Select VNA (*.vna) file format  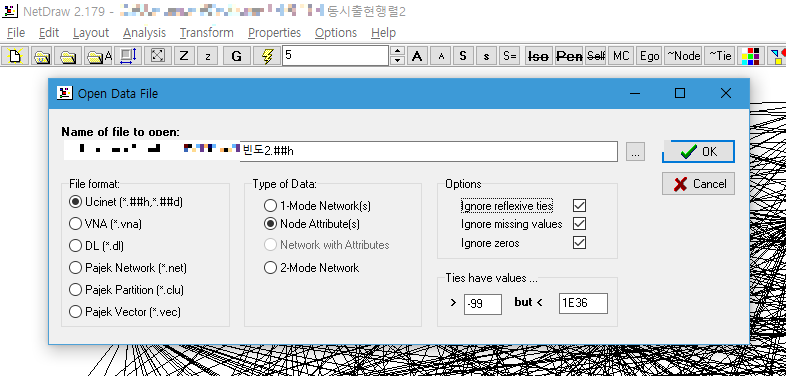(105, 224)
